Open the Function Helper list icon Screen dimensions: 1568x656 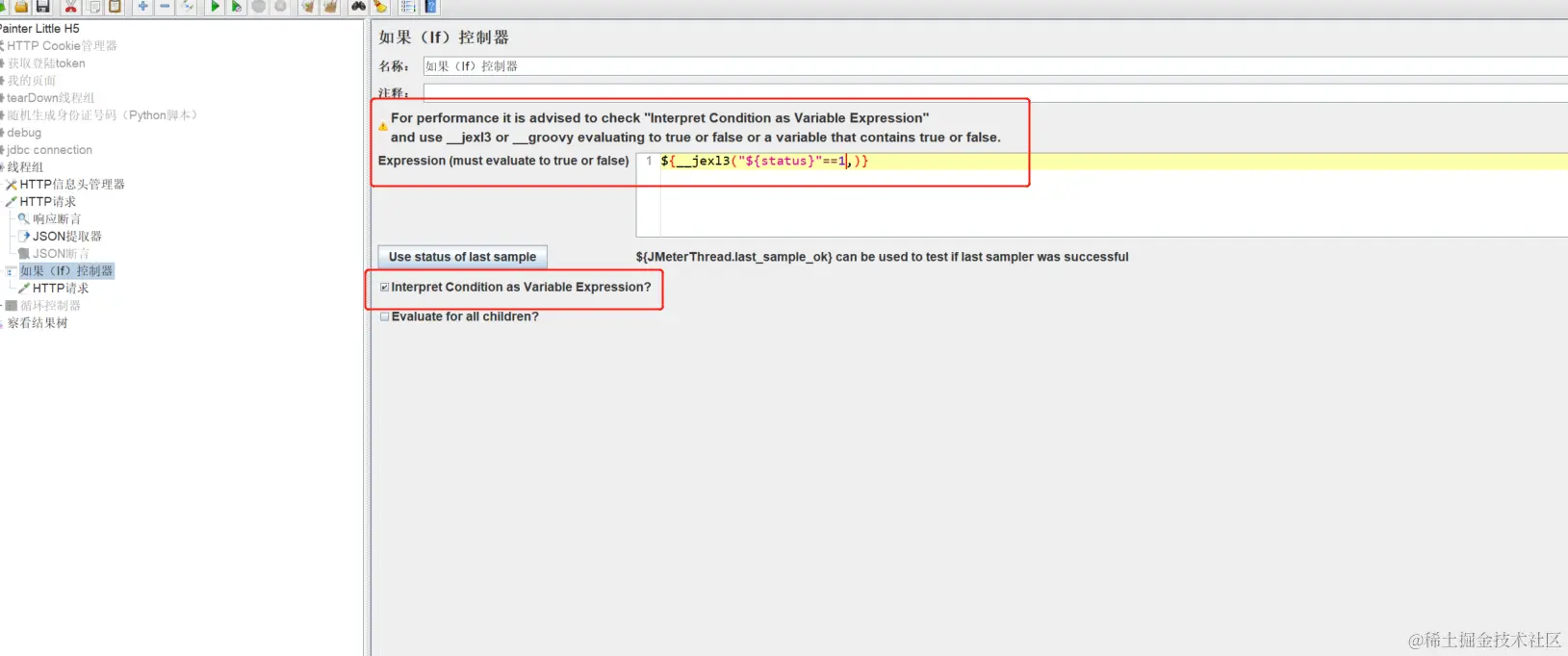[408, 6]
